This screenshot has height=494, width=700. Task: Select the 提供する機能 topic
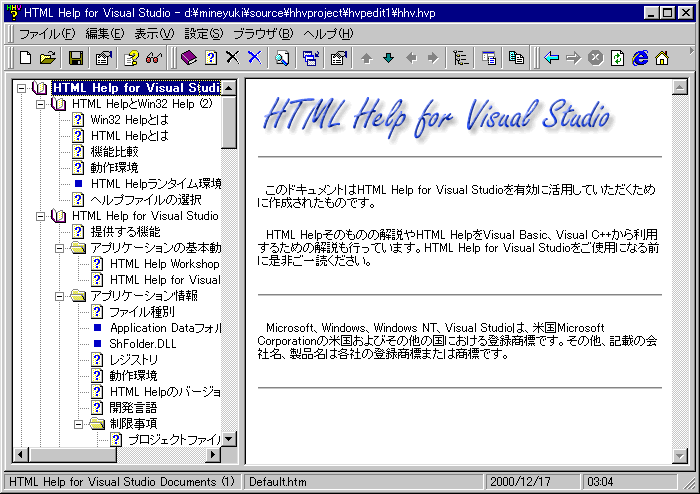click(x=125, y=232)
